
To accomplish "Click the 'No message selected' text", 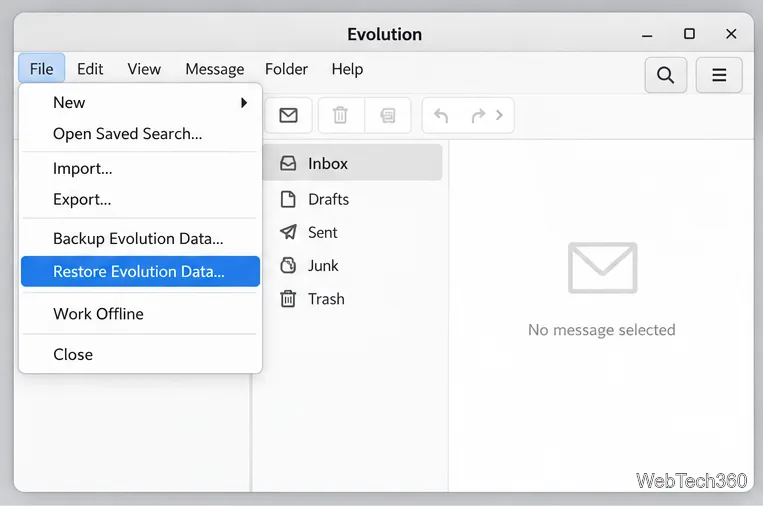I will 601,330.
